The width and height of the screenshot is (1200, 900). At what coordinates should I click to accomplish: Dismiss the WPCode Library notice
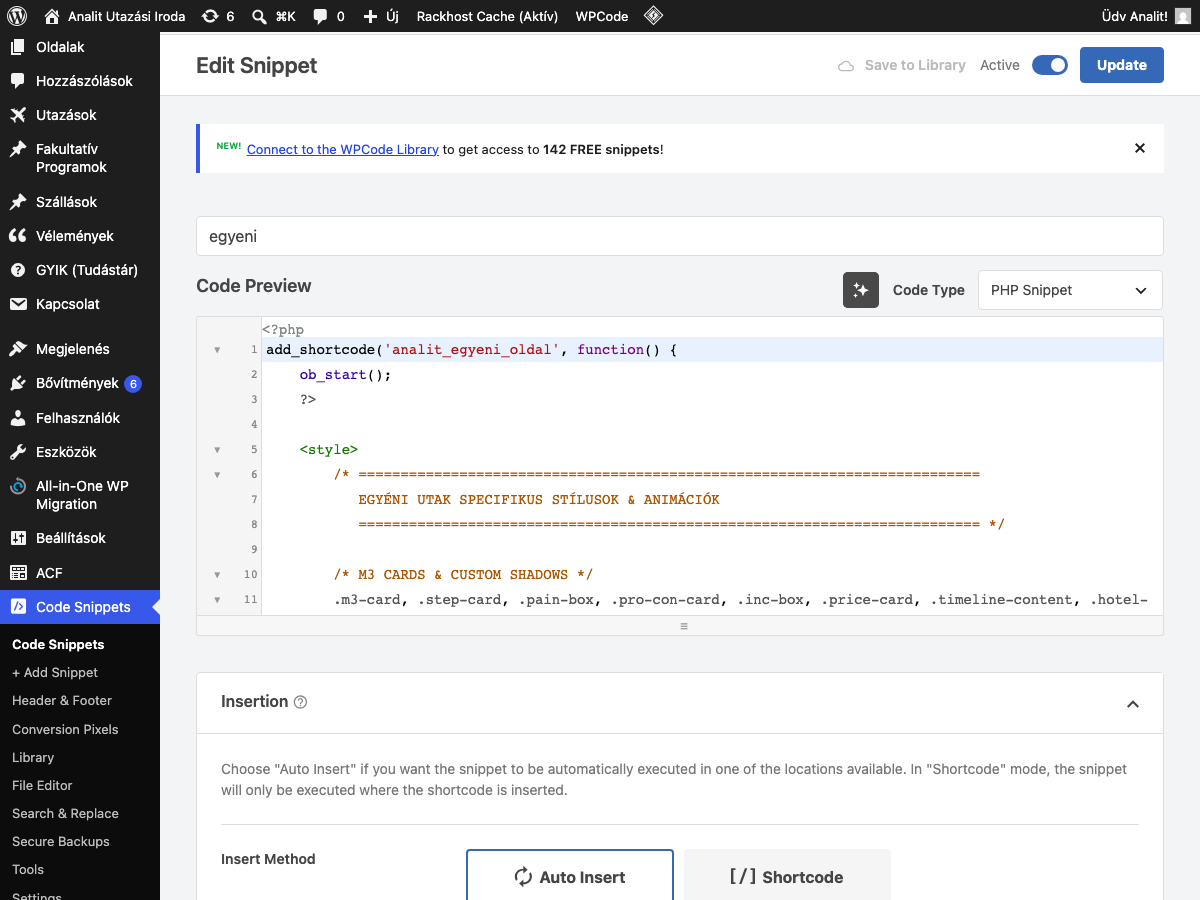tap(1139, 148)
